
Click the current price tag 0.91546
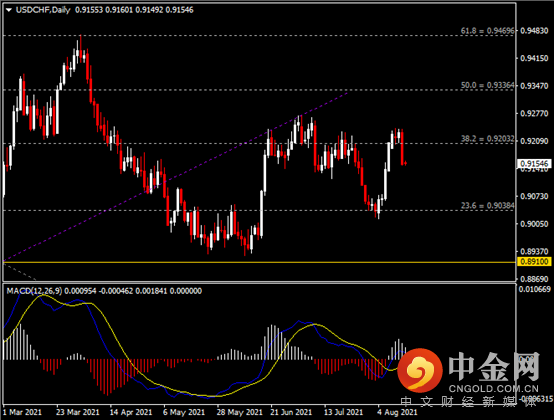[x=534, y=164]
